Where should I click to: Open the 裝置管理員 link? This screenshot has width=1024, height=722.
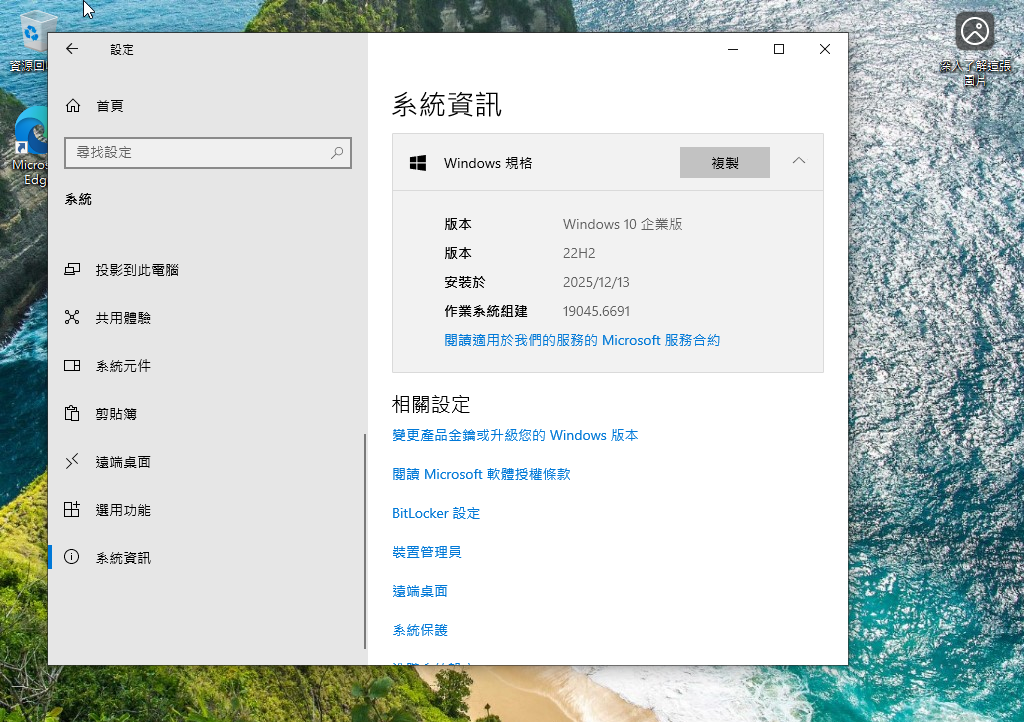pyautogui.click(x=427, y=552)
